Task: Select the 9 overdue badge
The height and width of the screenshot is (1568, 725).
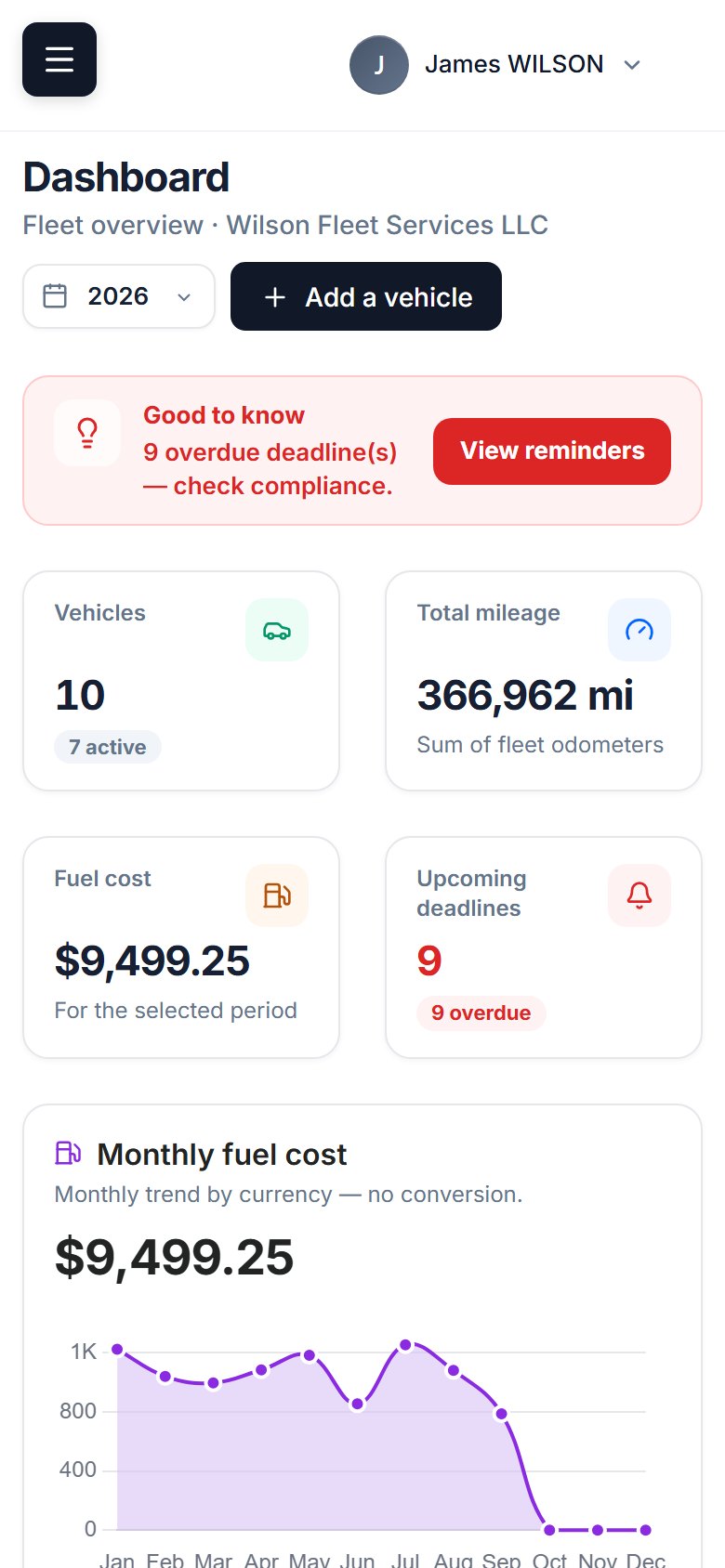Action: [481, 1013]
